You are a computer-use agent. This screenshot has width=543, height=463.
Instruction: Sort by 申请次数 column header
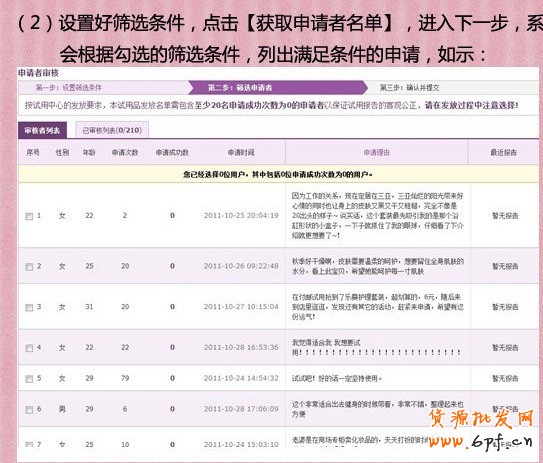click(125, 152)
